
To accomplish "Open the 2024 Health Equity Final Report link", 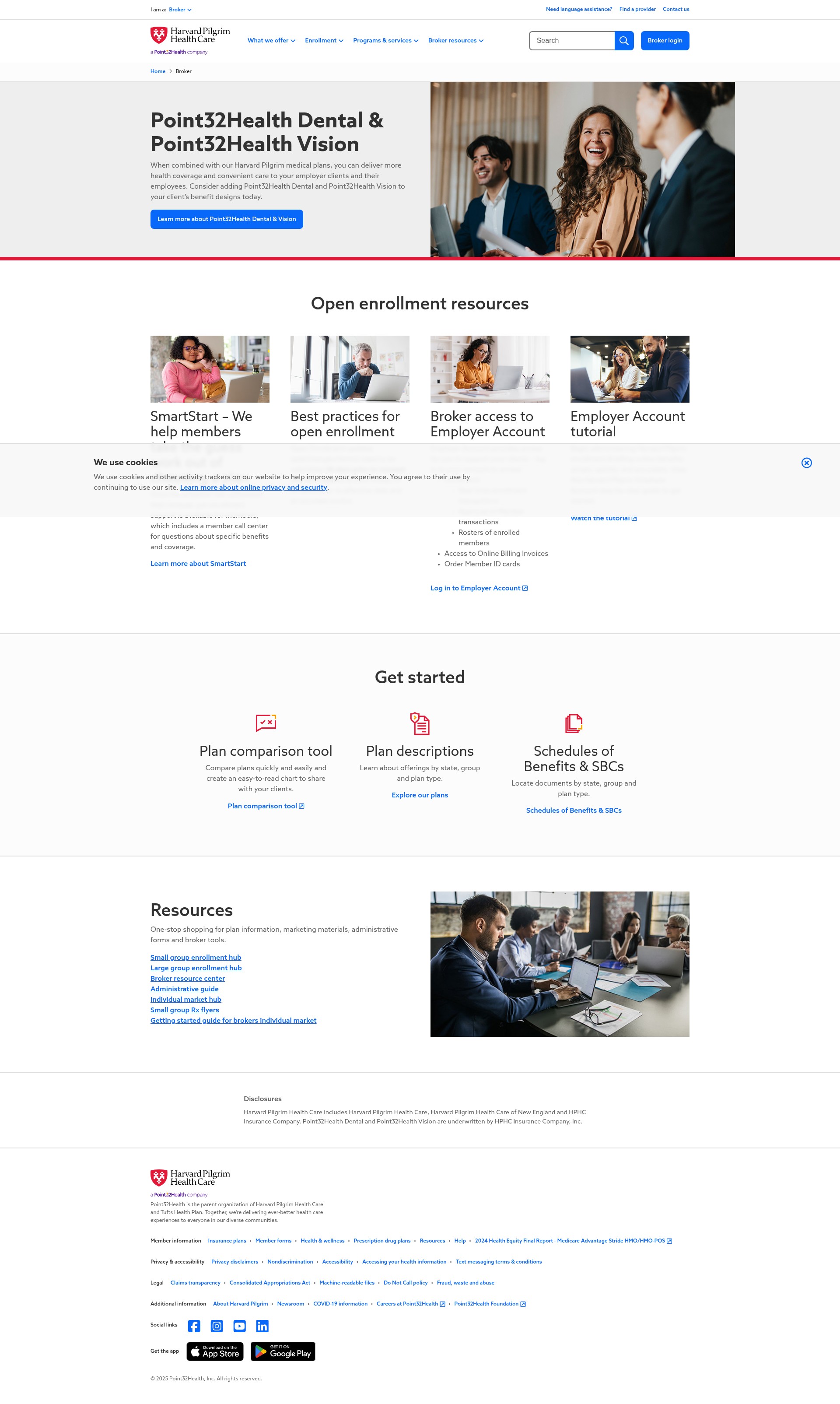I will coord(574,1241).
